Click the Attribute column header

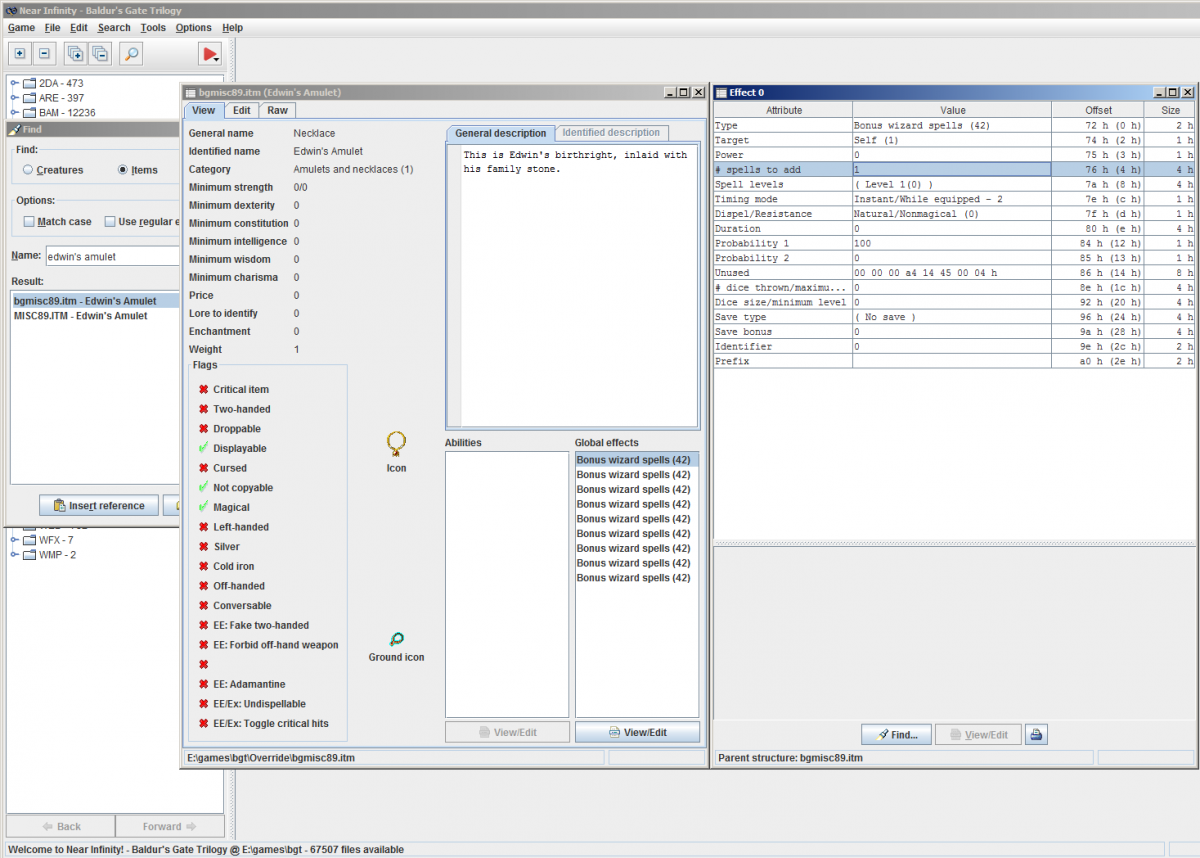point(783,110)
